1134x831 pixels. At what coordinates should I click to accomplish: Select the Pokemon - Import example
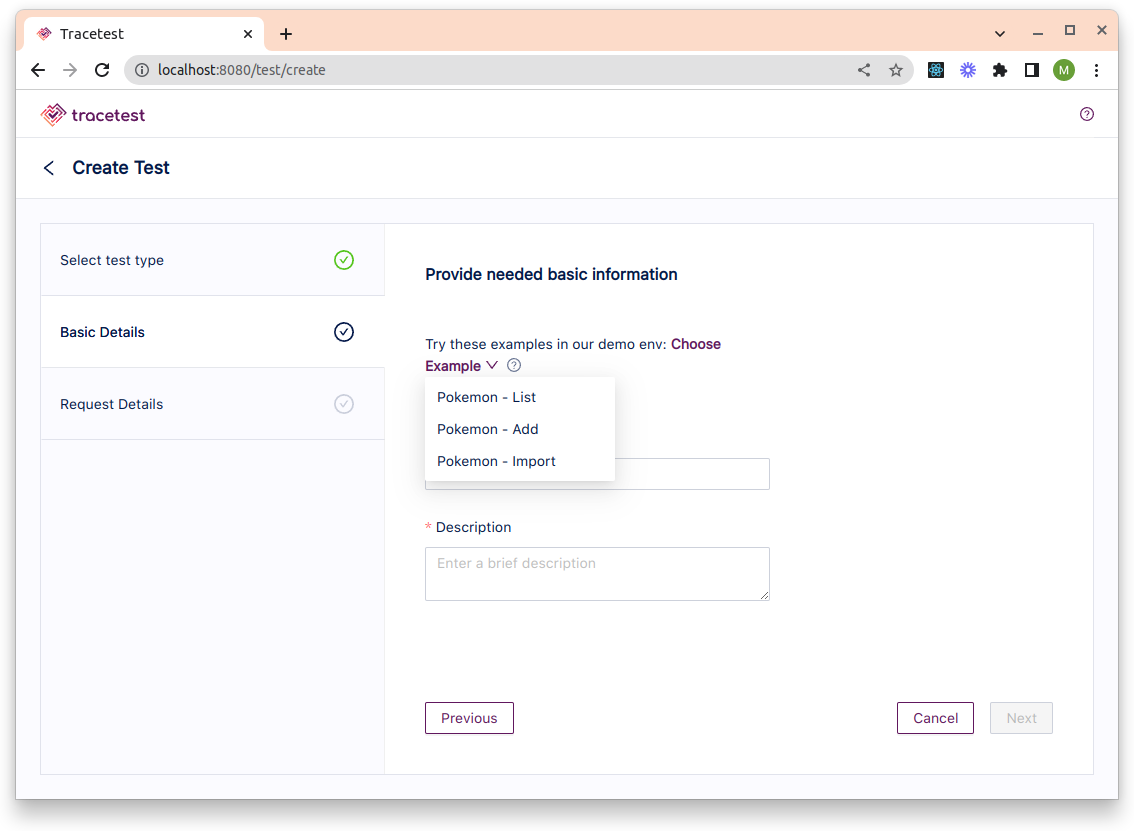[519, 461]
